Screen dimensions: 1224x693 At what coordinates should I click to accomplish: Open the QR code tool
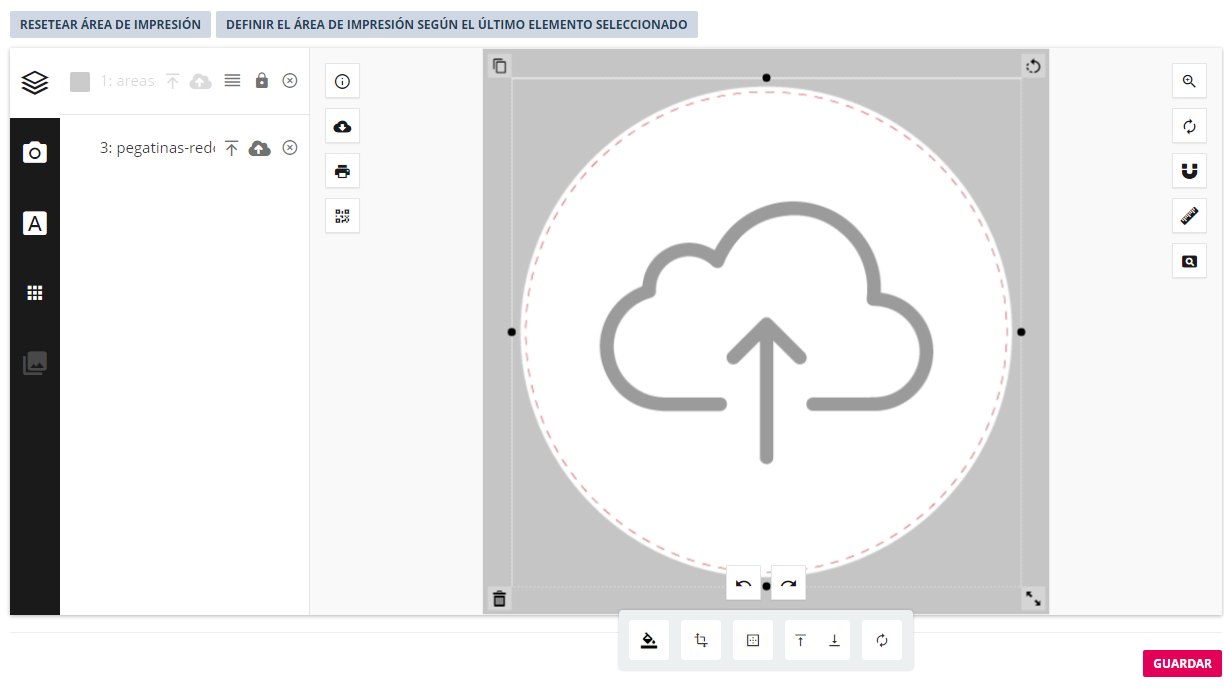tap(342, 216)
